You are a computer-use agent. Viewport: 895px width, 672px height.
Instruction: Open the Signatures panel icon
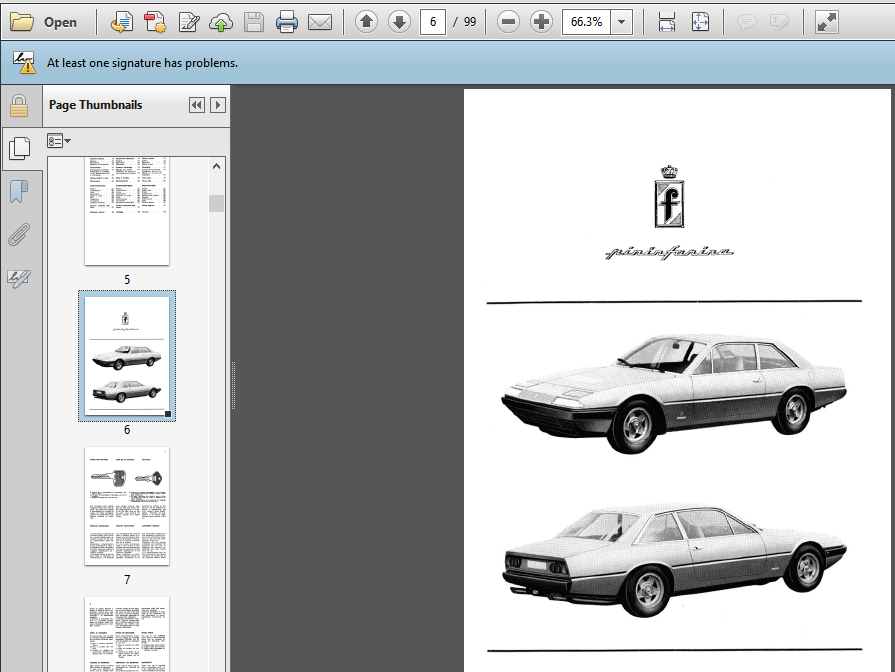click(x=19, y=279)
